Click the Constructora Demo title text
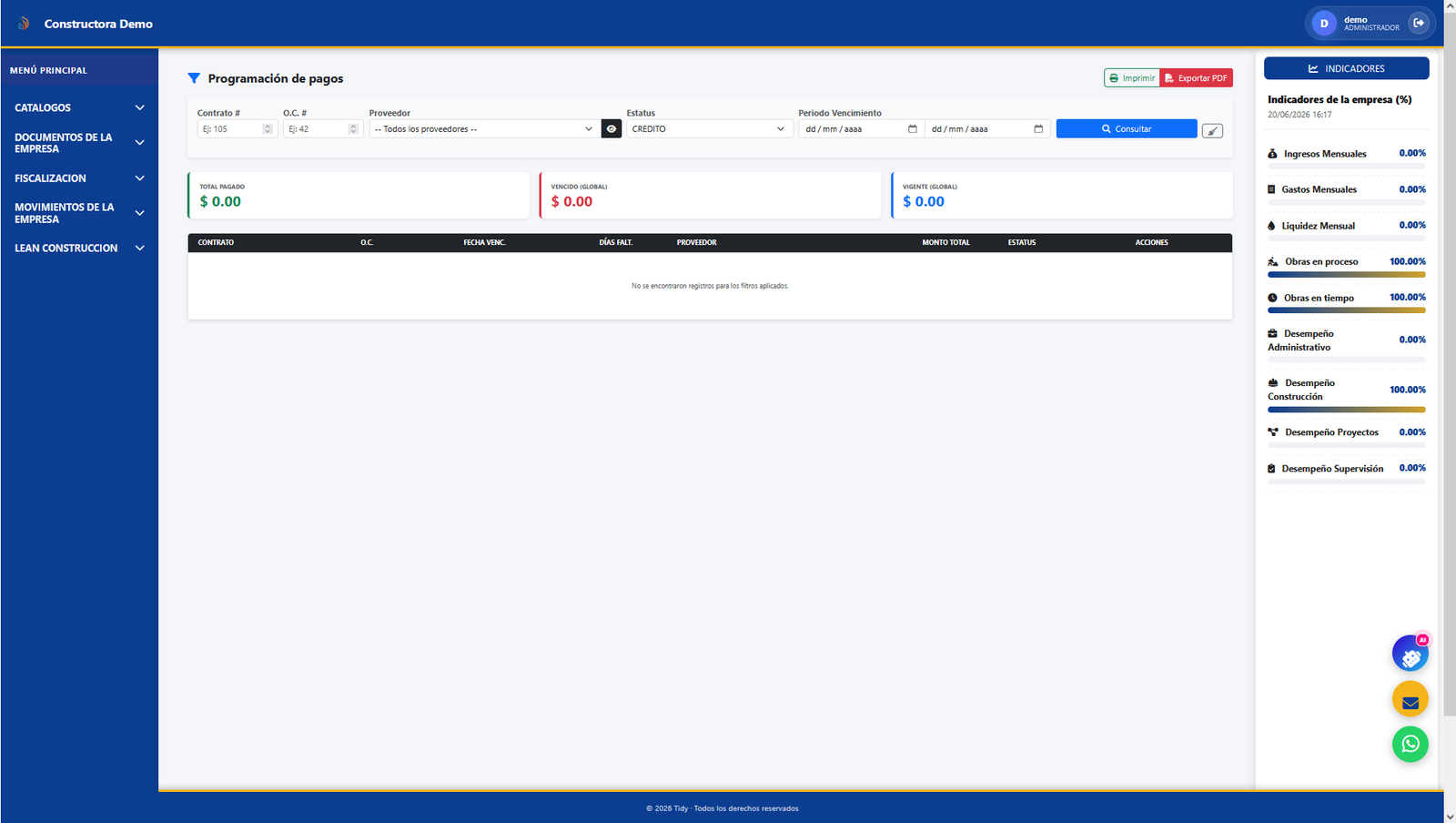Screen dimensions: 1456x823 pos(98,24)
